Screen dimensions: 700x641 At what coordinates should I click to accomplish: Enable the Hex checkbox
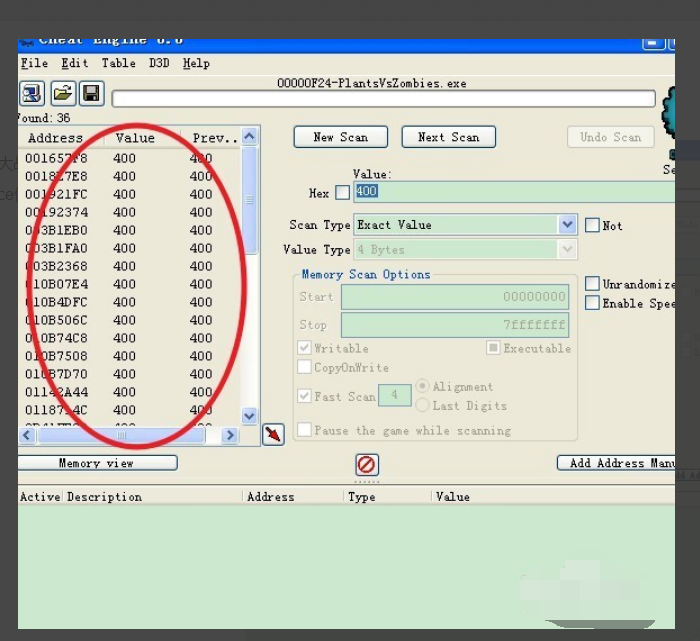click(x=343, y=192)
